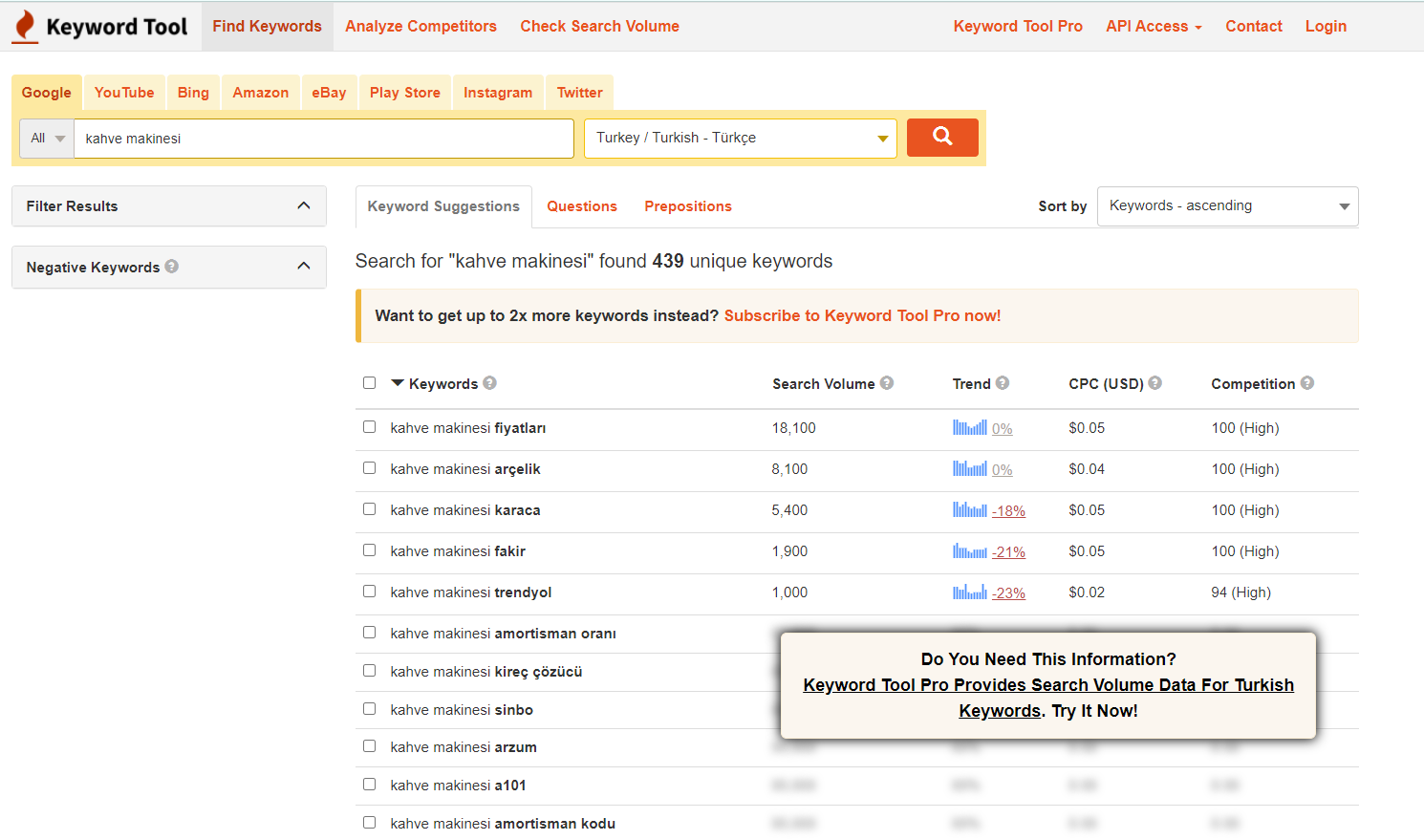Click the 0% trend link for fiyatları

pos(1002,429)
